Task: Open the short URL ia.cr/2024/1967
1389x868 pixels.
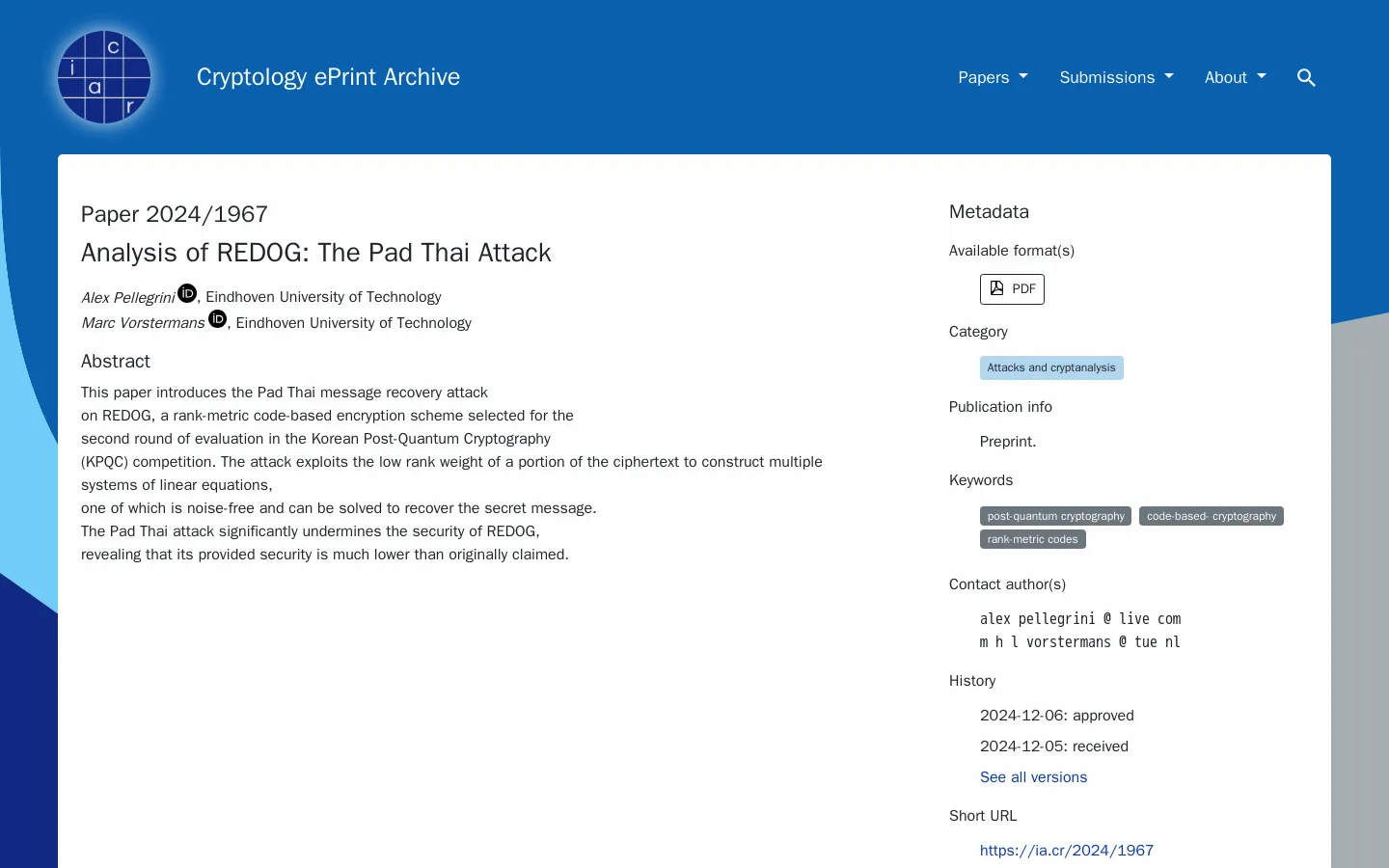Action: pos(1066,851)
